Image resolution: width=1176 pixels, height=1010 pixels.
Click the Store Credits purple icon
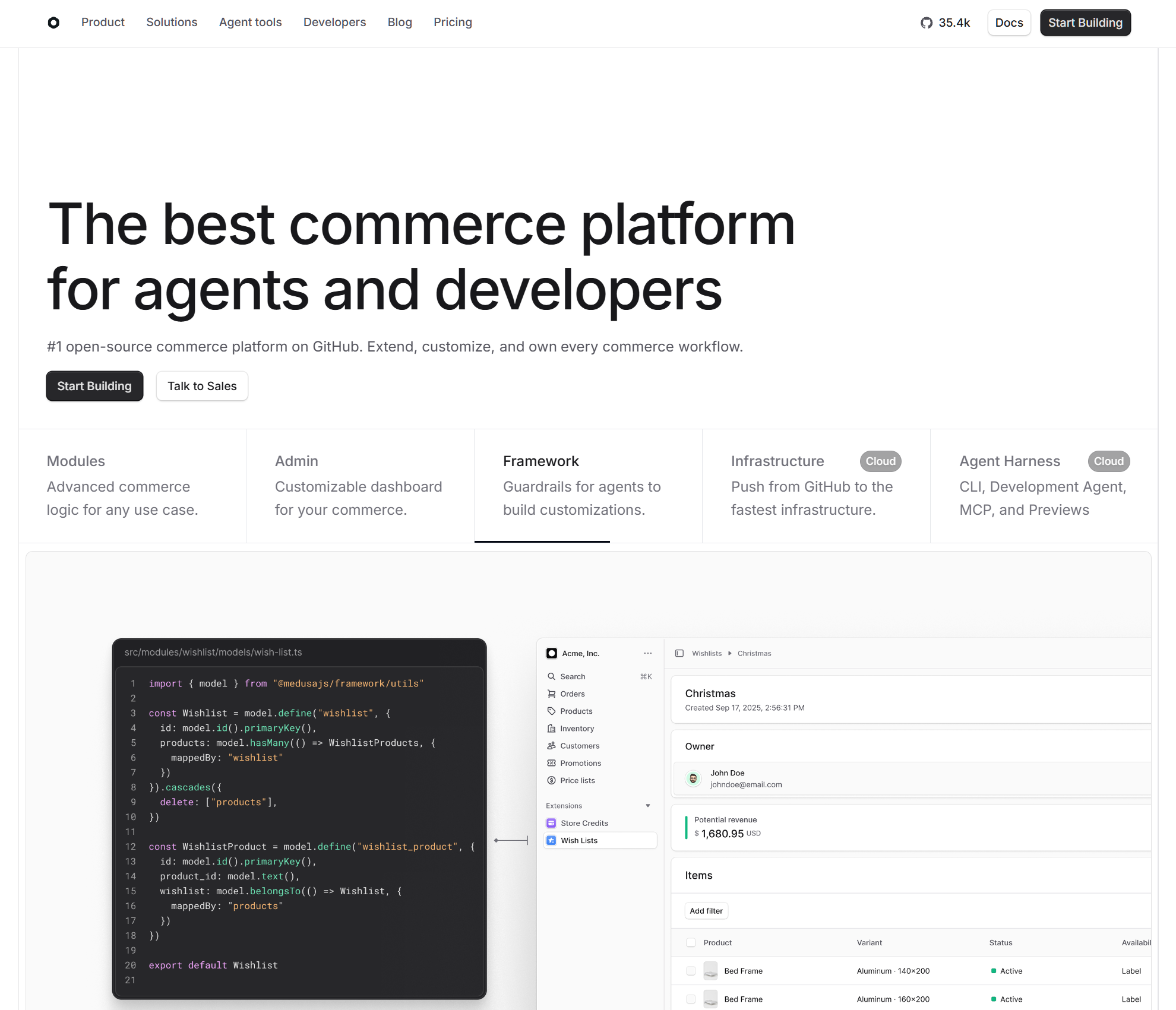(x=551, y=823)
